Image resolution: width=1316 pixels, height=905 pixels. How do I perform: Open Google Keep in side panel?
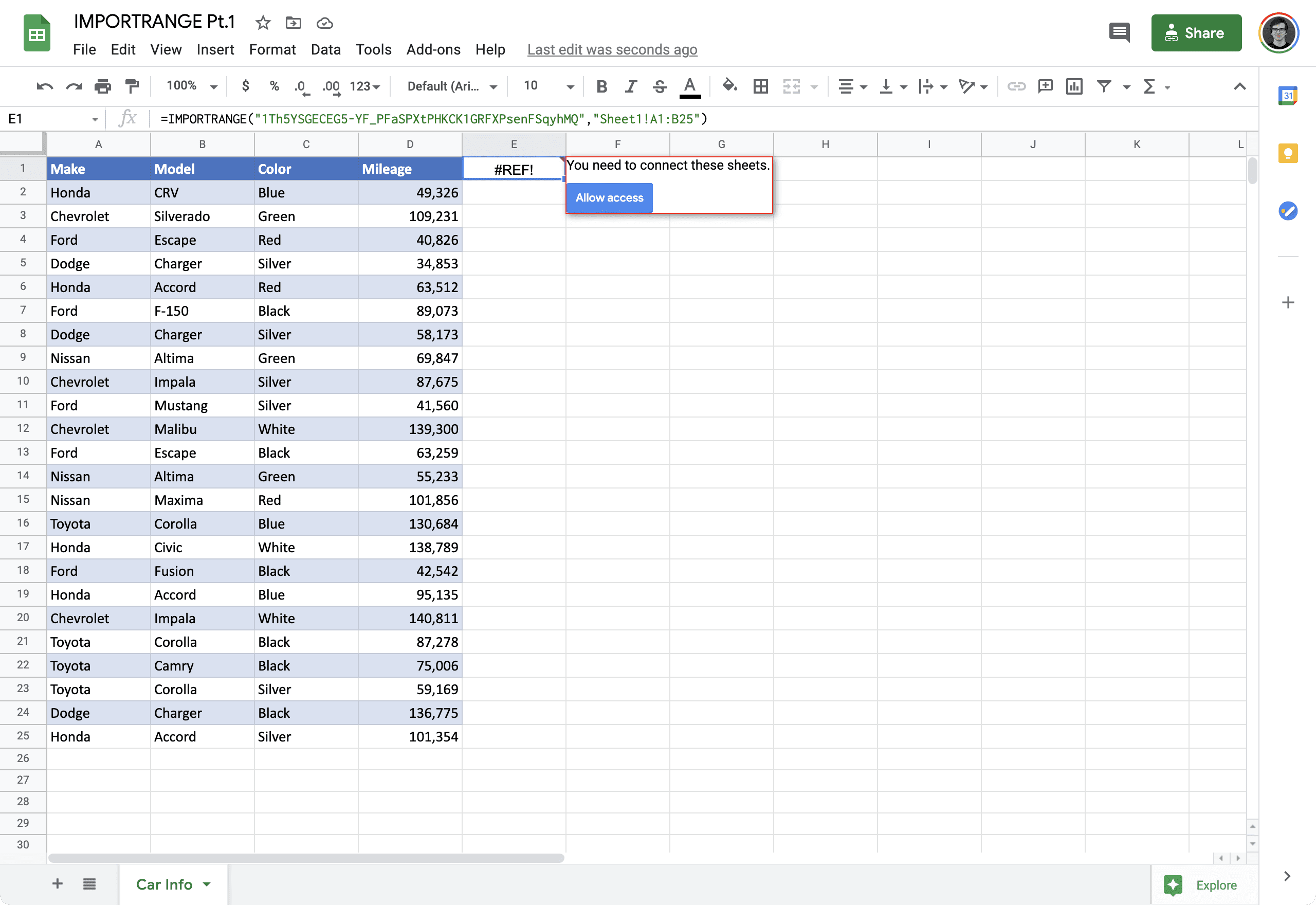point(1288,153)
